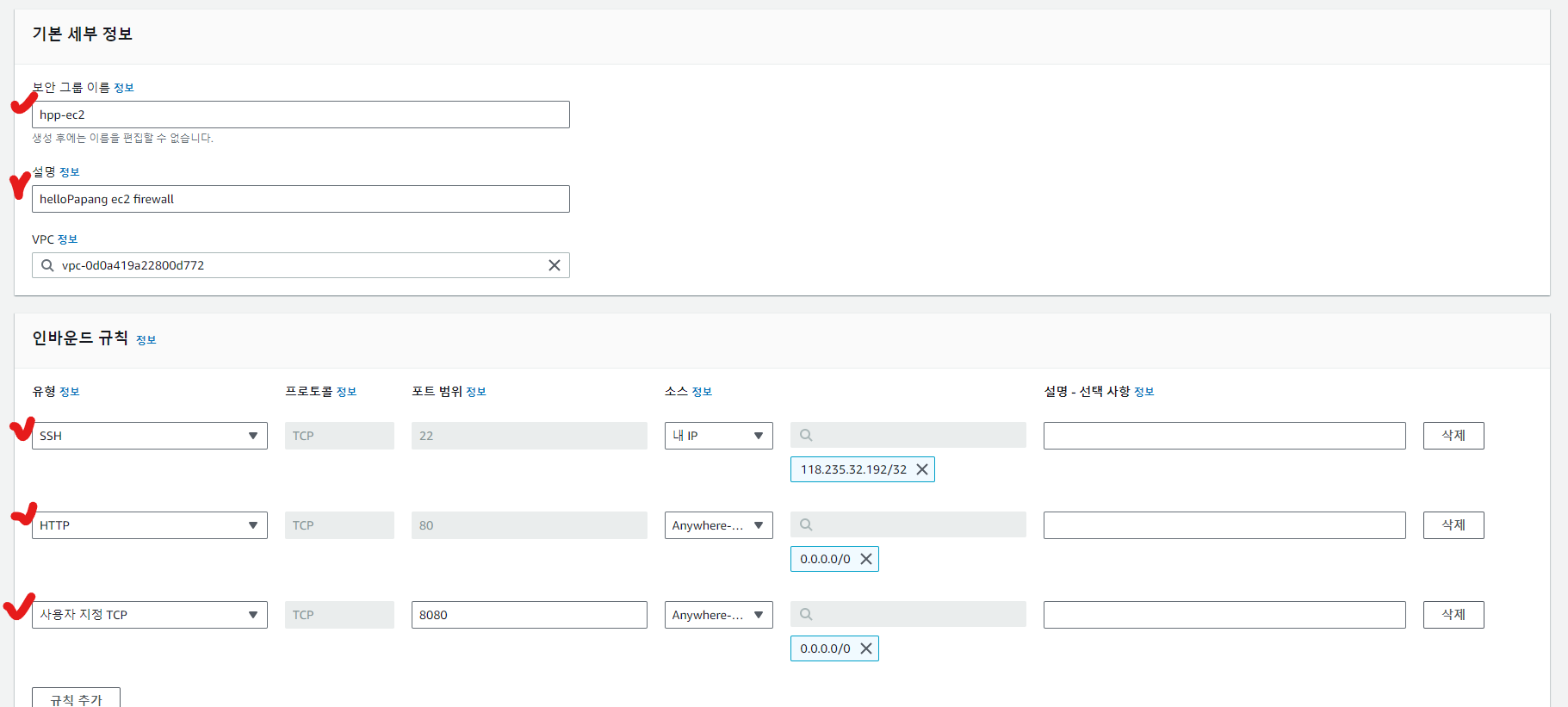Viewport: 1568px width, 707px height.
Task: Open the SSH type dropdown
Action: coord(149,436)
